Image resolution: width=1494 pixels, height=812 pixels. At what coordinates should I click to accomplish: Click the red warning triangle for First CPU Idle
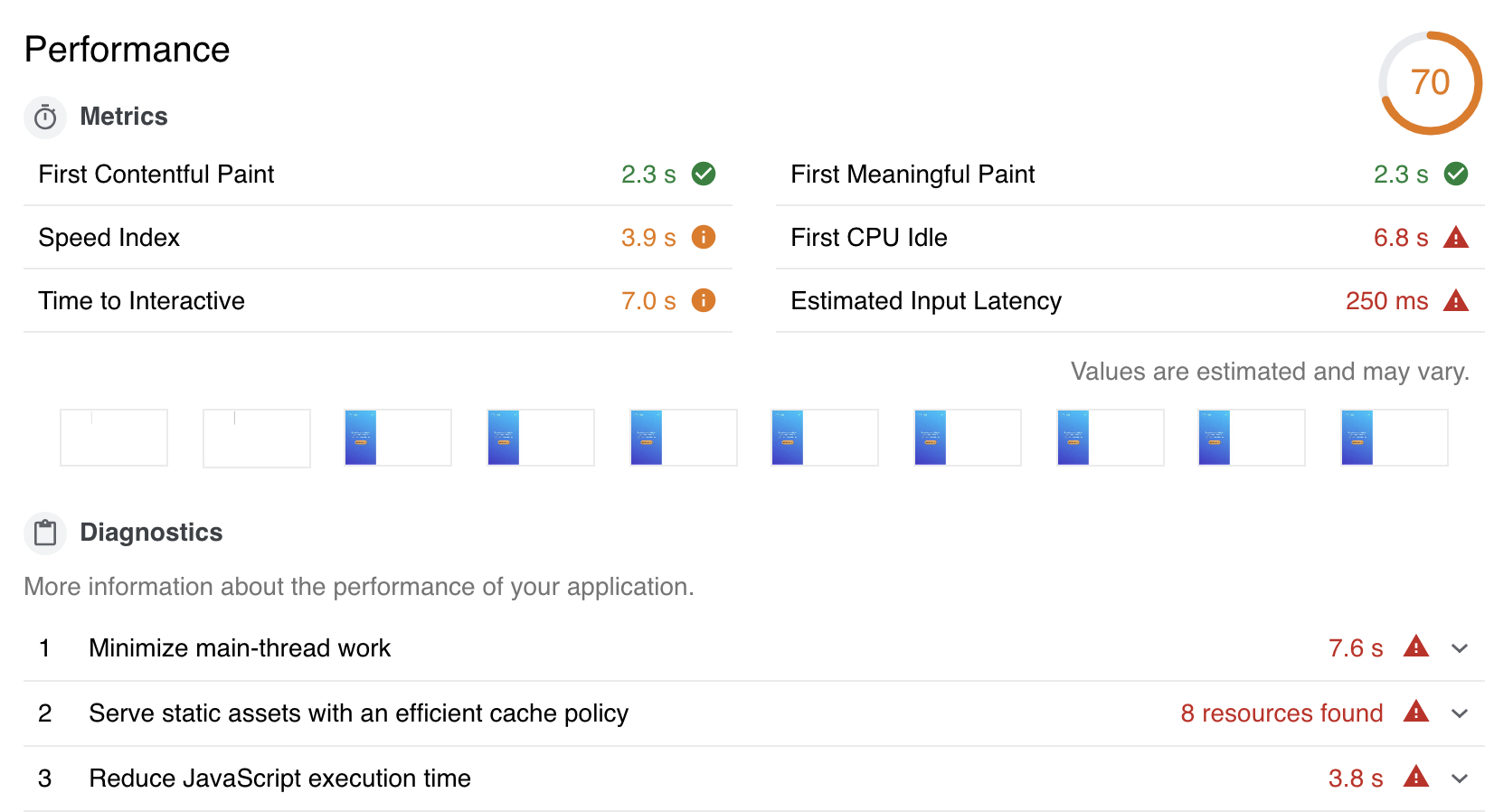pyautogui.click(x=1456, y=237)
